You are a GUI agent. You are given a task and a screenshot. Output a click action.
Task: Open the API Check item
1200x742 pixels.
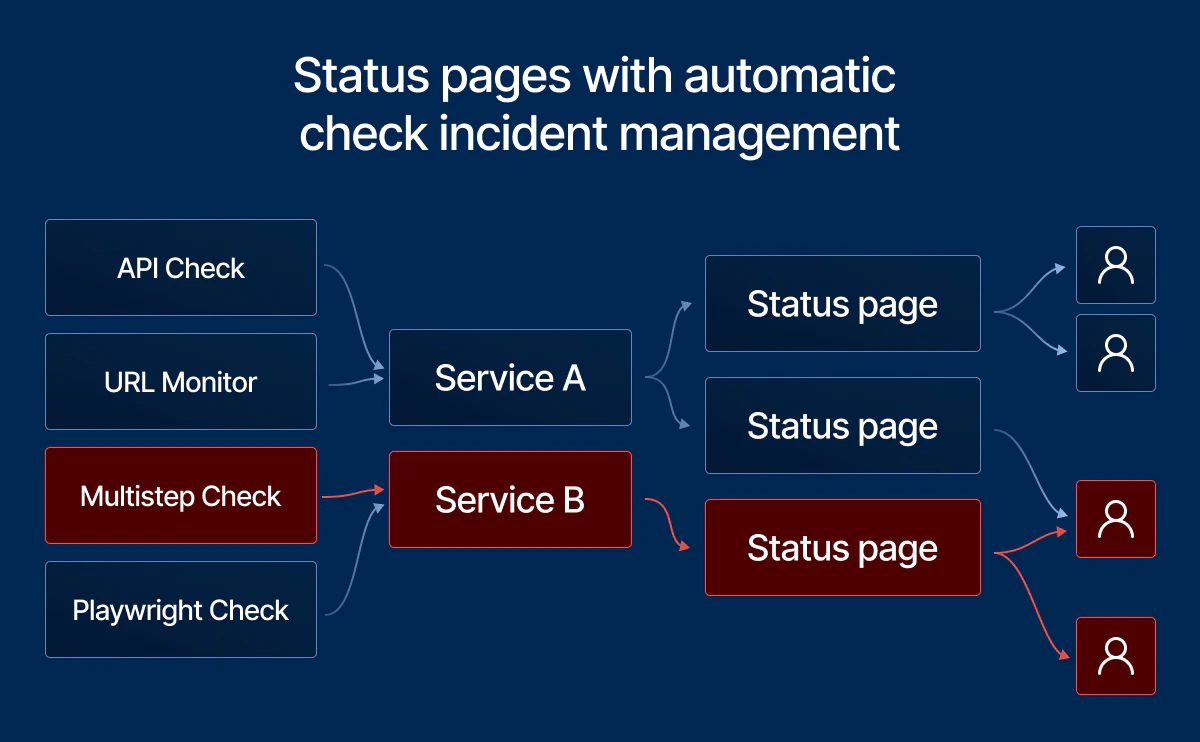pyautogui.click(x=180, y=267)
